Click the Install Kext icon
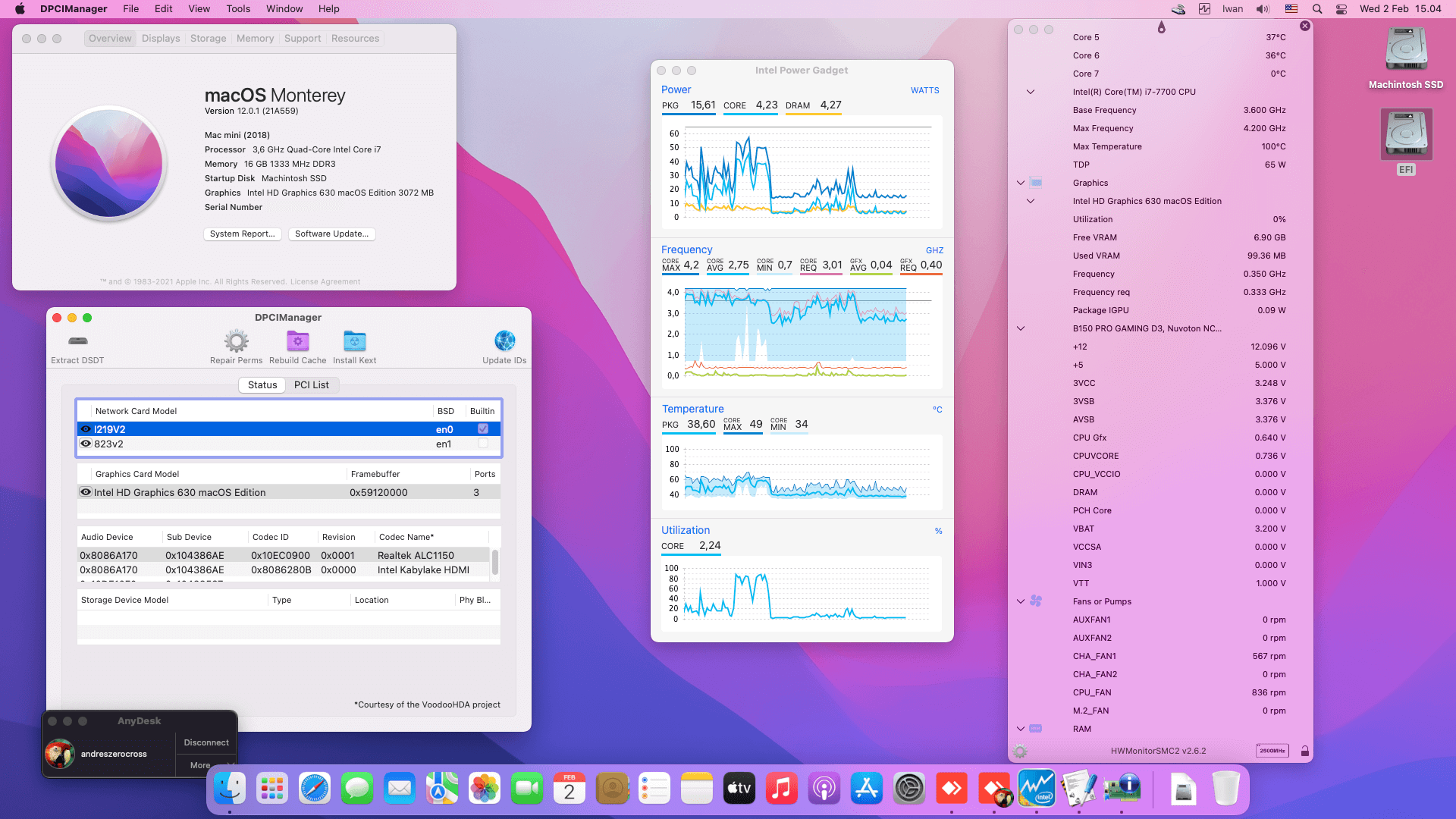Viewport: 1456px width, 819px height. (354, 341)
